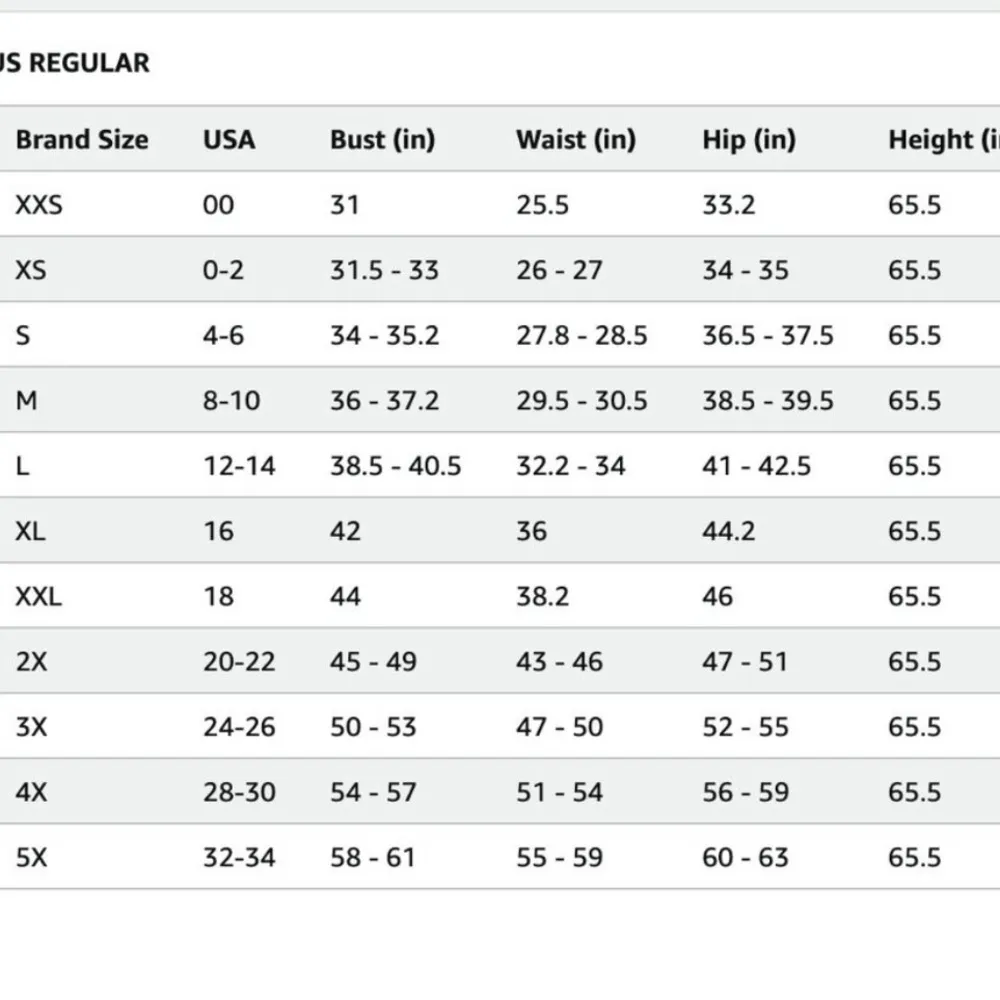Click the XL row's 44.2 hip value
1000x1000 pixels.
(728, 531)
